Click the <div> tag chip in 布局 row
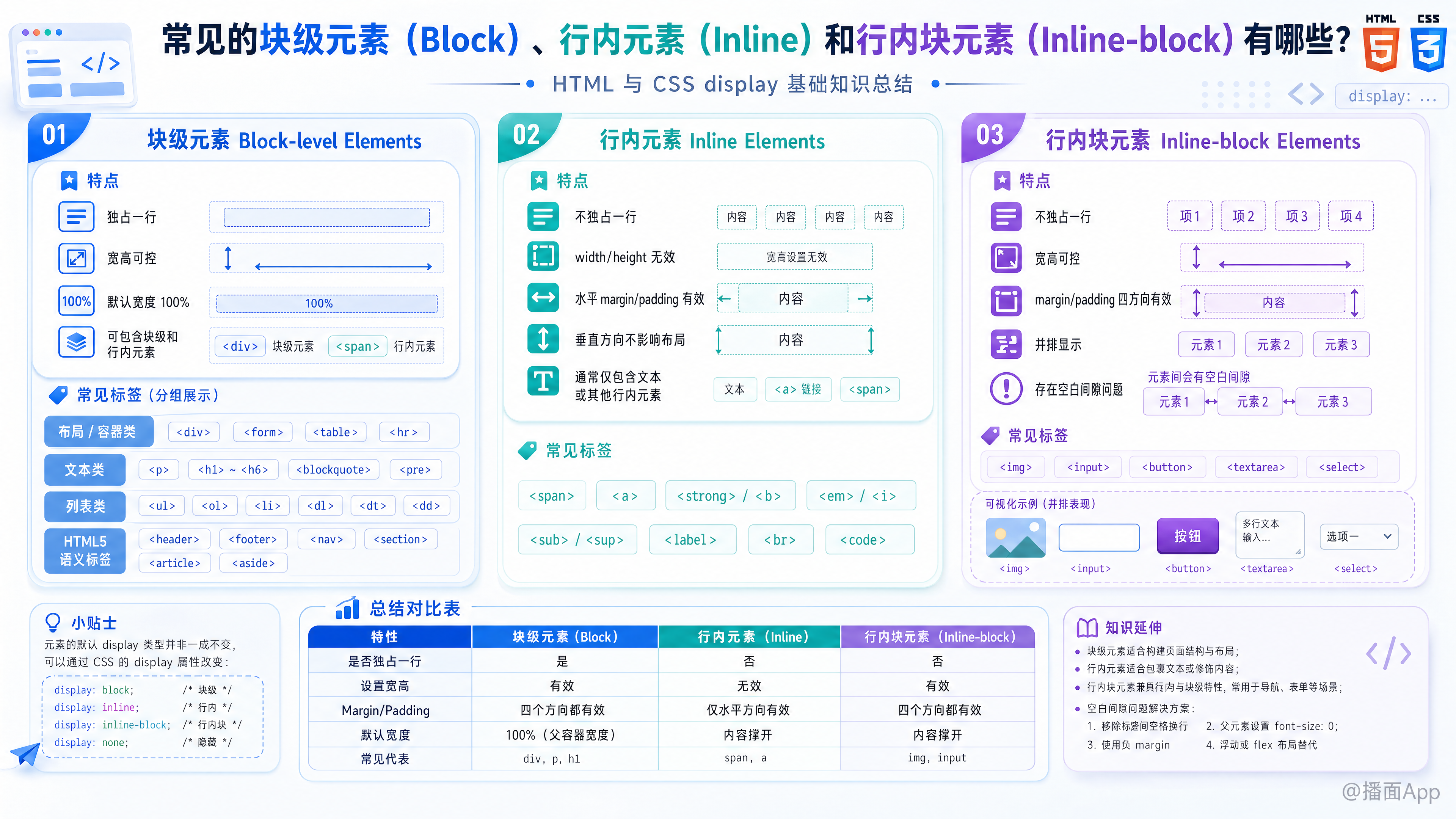The height and width of the screenshot is (819, 1456). [193, 432]
